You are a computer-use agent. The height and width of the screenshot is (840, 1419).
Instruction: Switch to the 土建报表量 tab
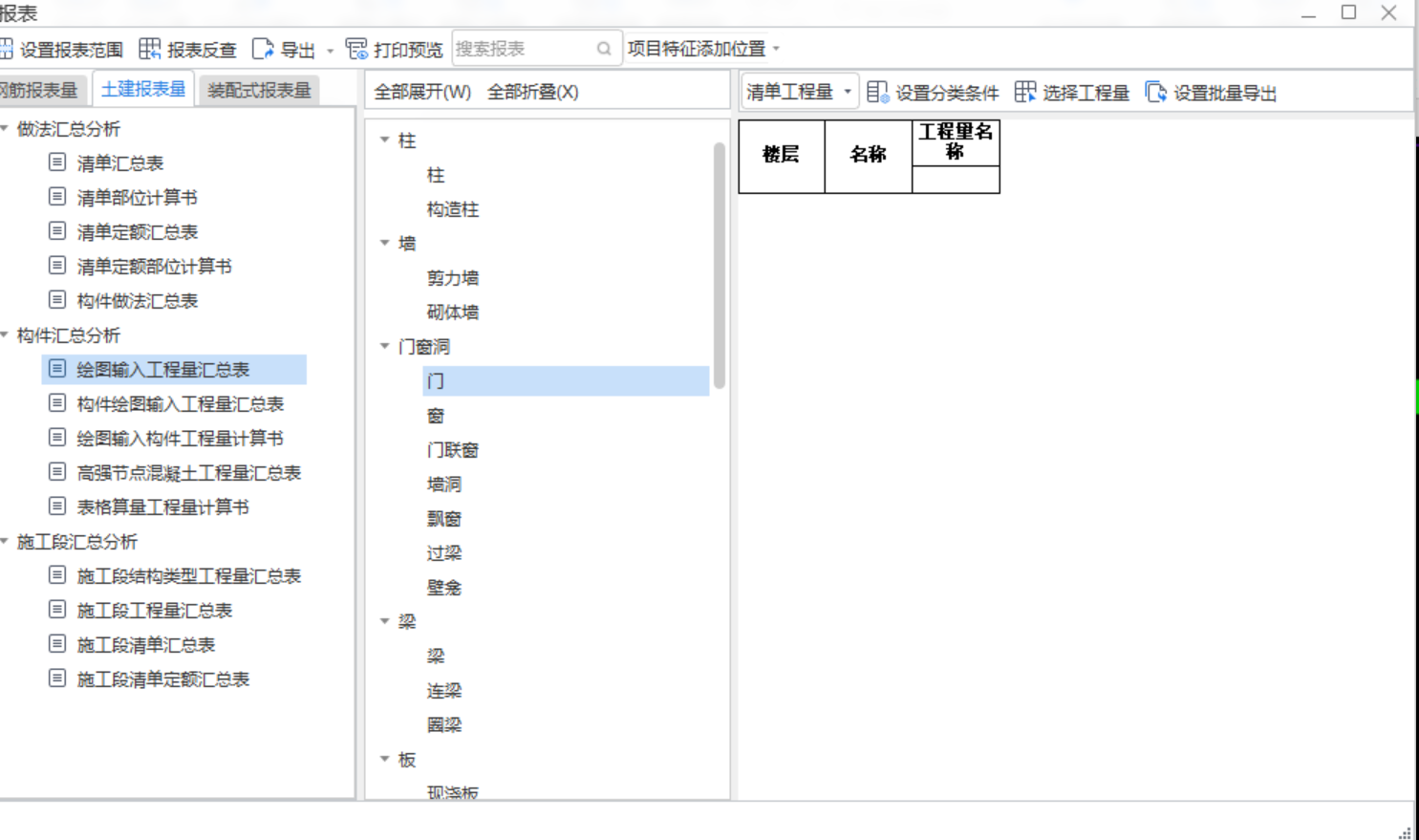coord(143,89)
